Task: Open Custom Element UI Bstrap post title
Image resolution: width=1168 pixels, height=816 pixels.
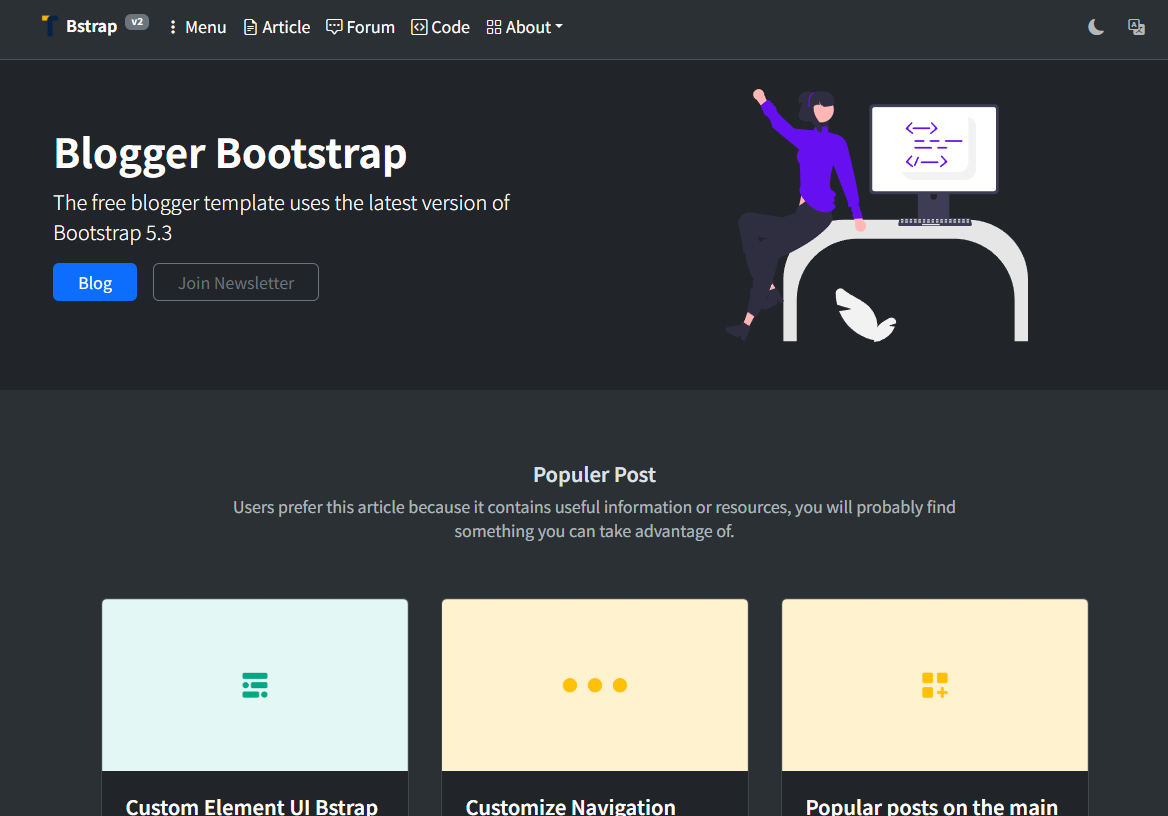Action: [x=252, y=806]
